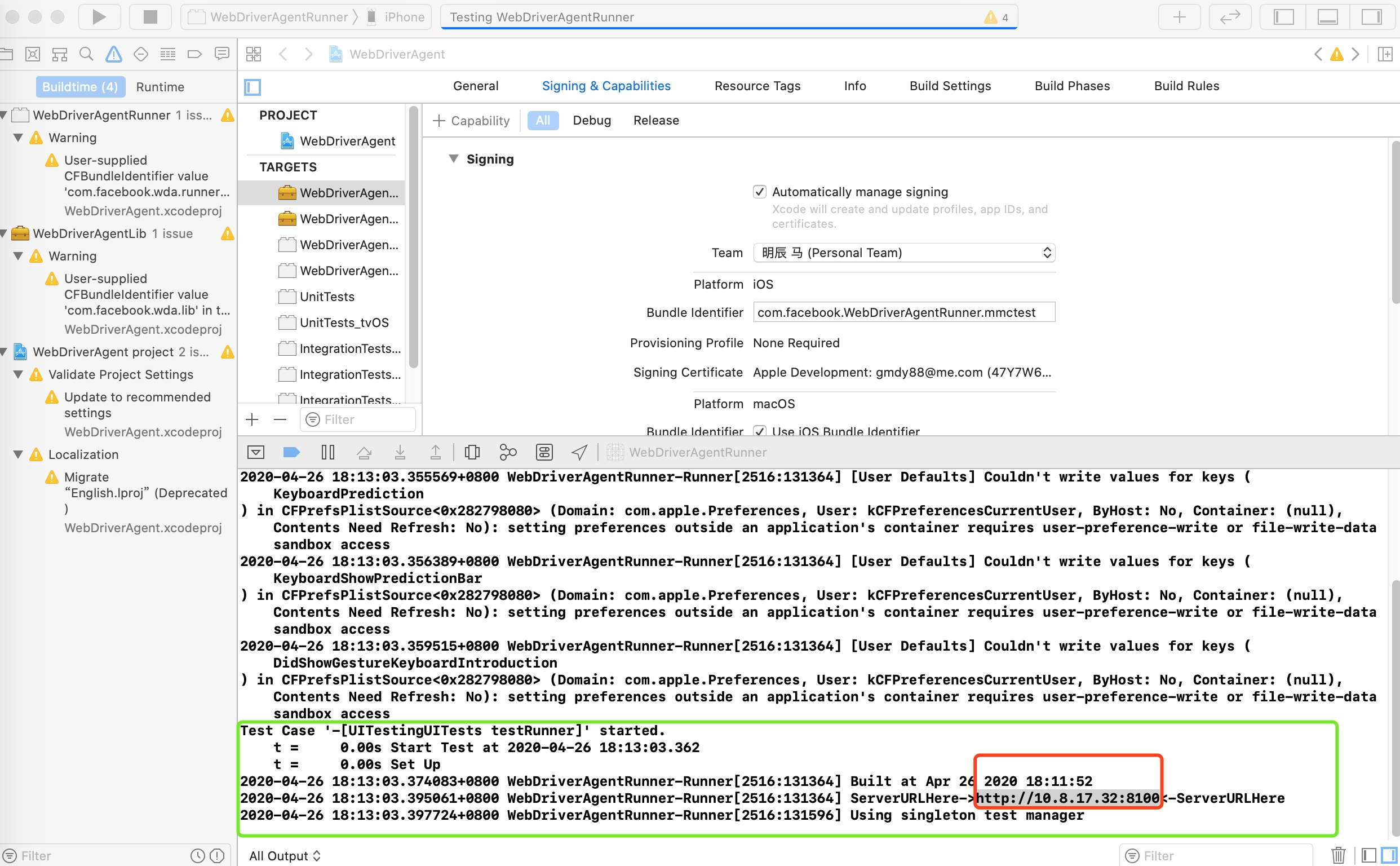Open the Team dropdown menu
Image resolution: width=1400 pixels, height=866 pixels.
tap(903, 253)
